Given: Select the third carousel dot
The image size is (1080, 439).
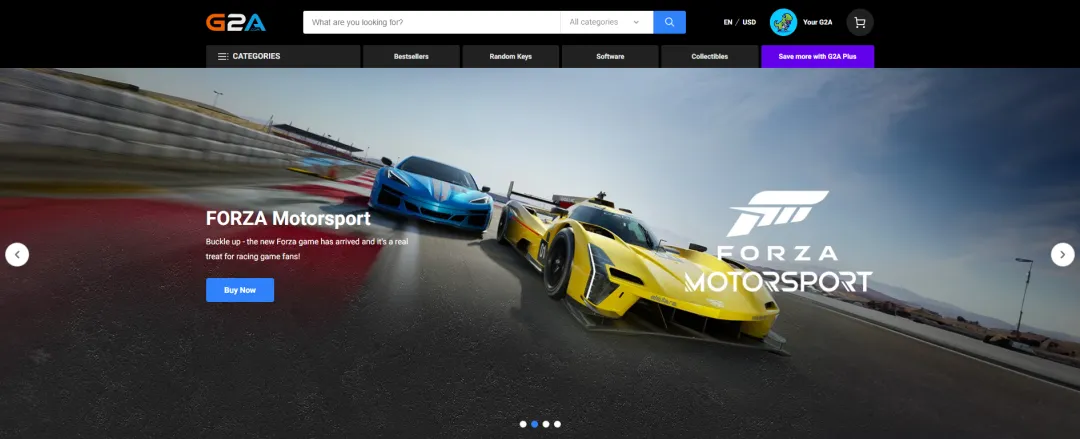Looking at the screenshot, I should 546,424.
